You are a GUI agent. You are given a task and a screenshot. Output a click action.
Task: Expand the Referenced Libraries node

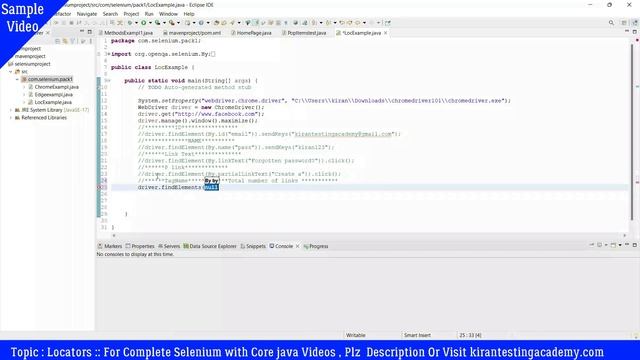11,118
